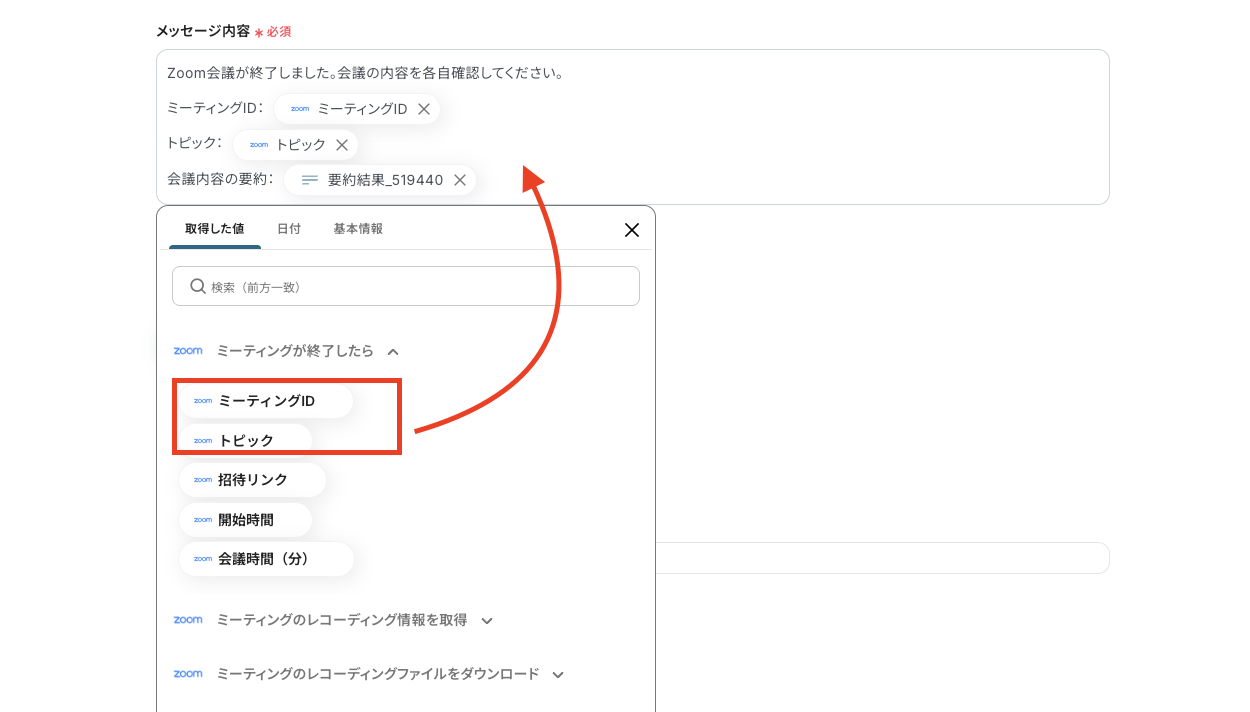Click the Zoom logo beside ミーティングが終了したら
The image size is (1250, 712).
click(188, 351)
